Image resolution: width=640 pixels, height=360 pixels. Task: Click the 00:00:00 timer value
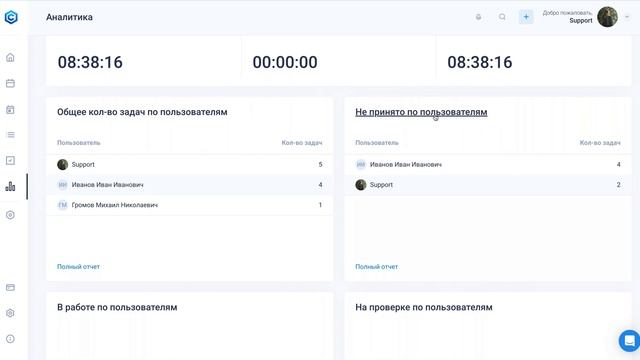tap(285, 62)
